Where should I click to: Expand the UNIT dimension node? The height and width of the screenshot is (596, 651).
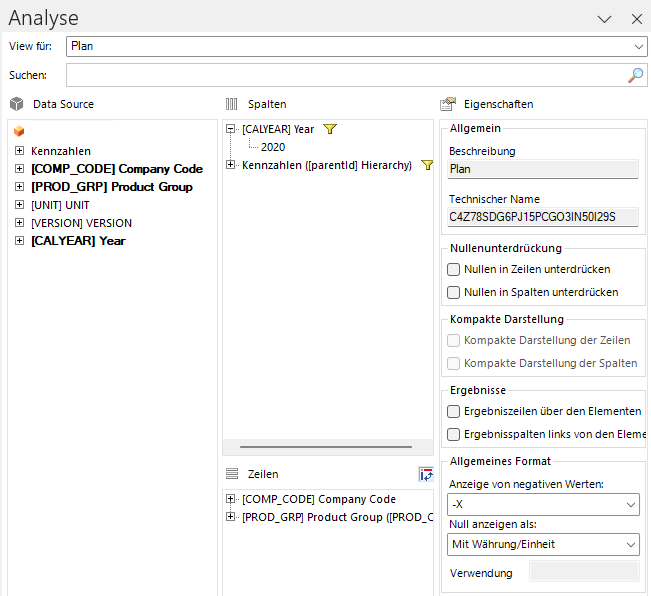[x=20, y=205]
